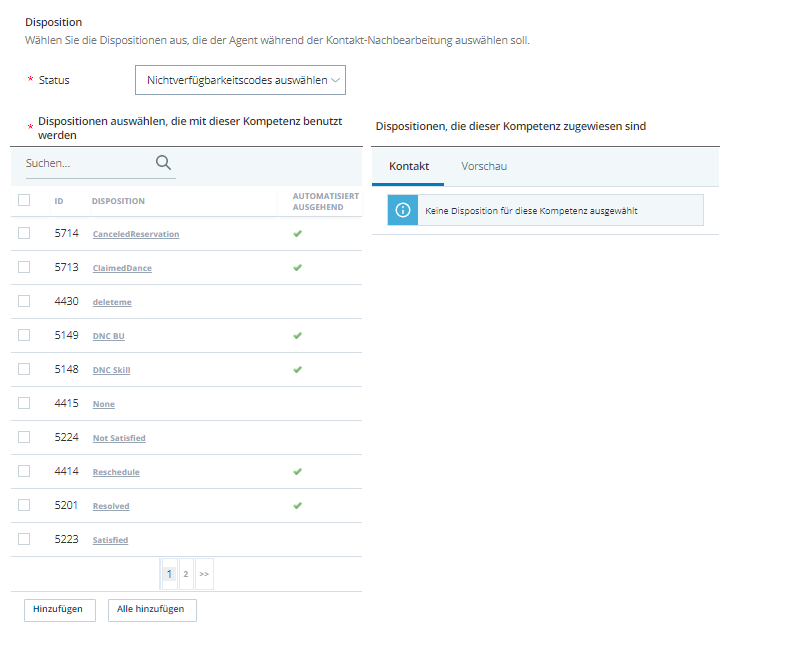The height and width of the screenshot is (647, 808).
Task: Go to page 2 of dispositions
Action: (x=186, y=574)
